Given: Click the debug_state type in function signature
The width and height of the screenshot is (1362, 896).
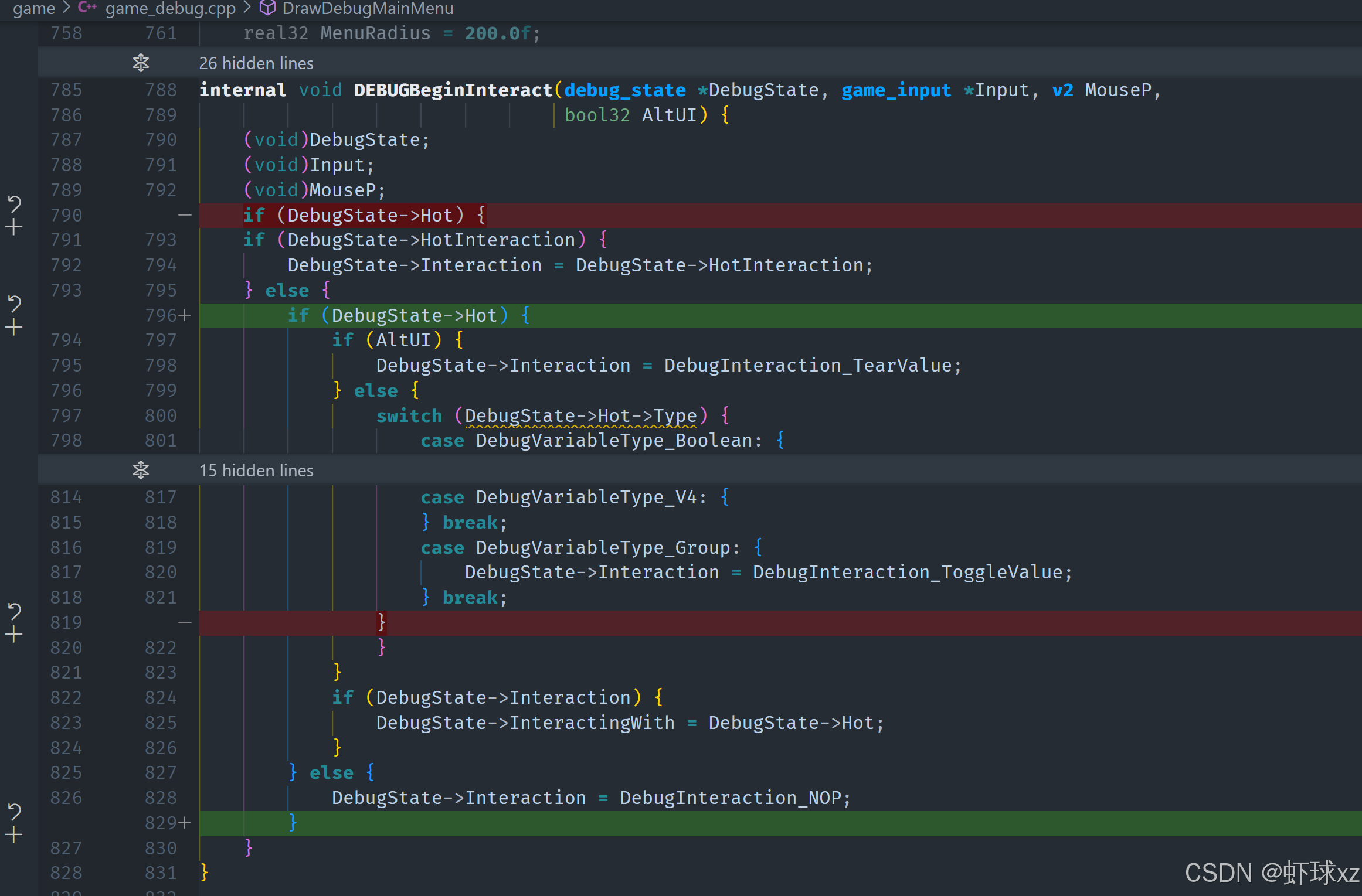Looking at the screenshot, I should coord(625,90).
